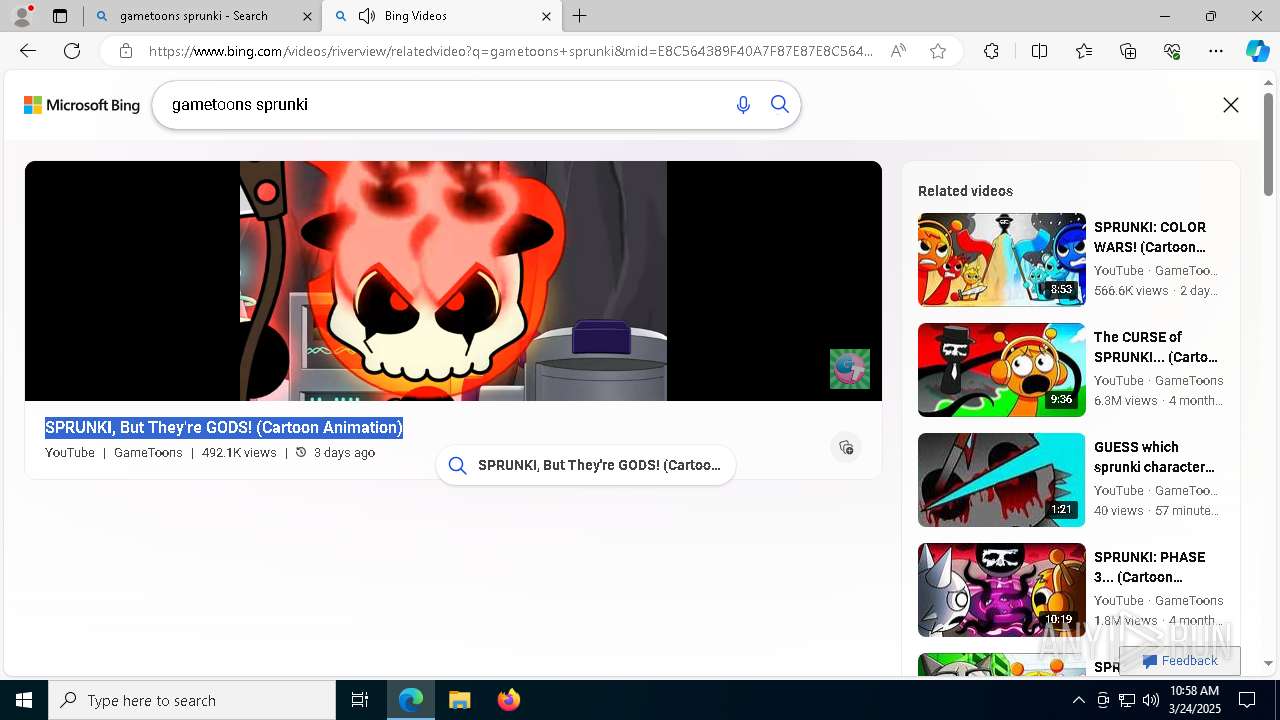
Task: Open volume control in tray
Action: (x=1150, y=700)
